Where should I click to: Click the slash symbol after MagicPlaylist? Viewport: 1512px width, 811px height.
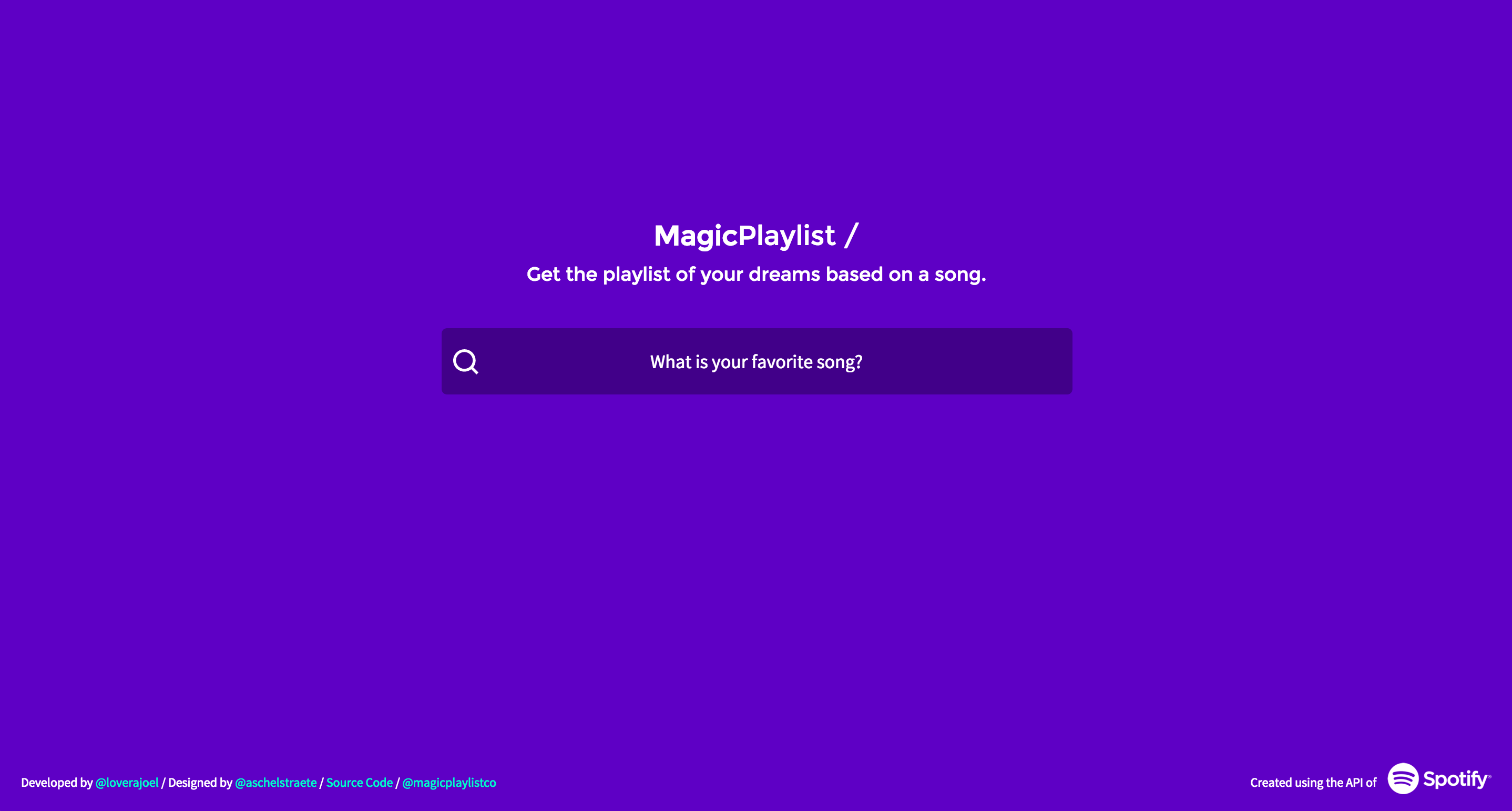852,236
